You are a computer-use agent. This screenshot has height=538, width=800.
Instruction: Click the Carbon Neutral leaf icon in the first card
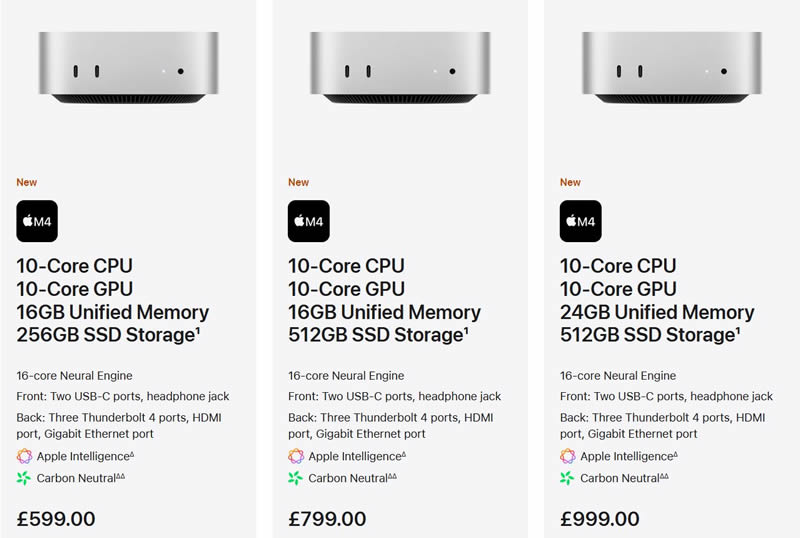(24, 478)
